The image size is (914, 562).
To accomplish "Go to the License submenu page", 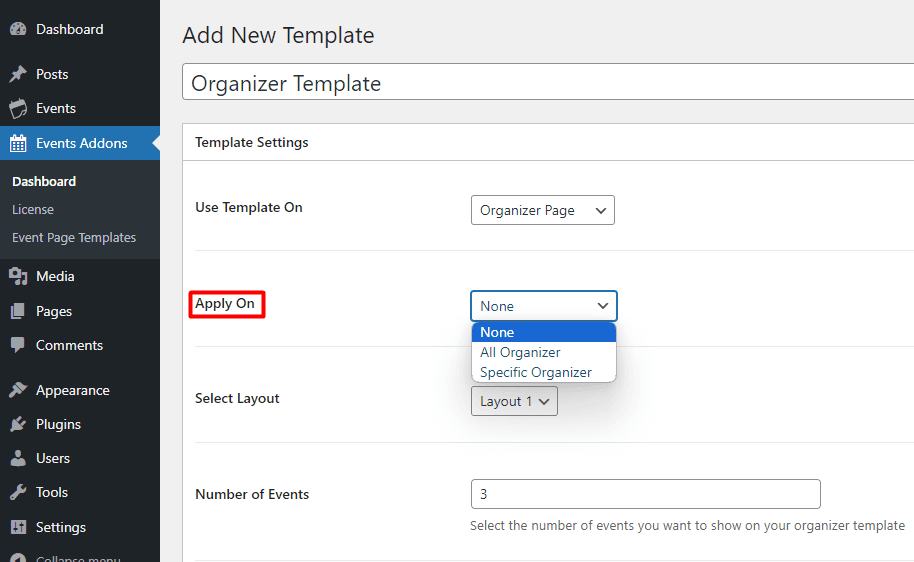I will (x=33, y=210).
